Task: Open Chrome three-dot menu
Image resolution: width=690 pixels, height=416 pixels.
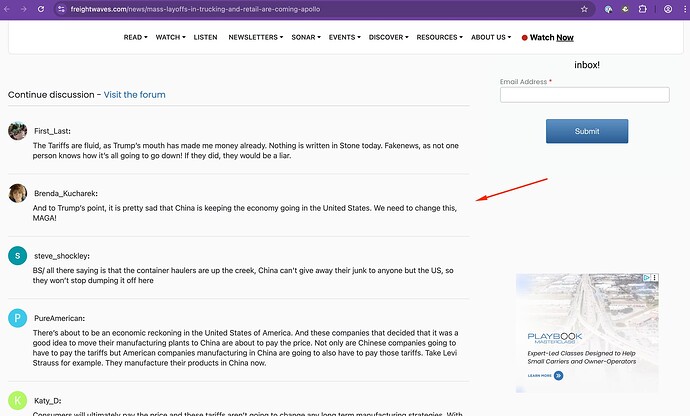Action: tap(685, 9)
